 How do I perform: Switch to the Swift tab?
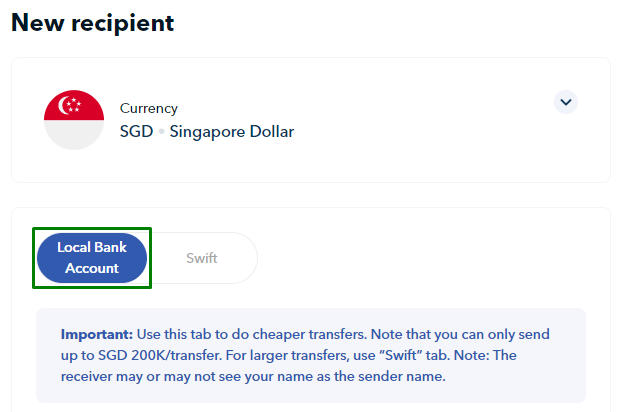(x=202, y=258)
